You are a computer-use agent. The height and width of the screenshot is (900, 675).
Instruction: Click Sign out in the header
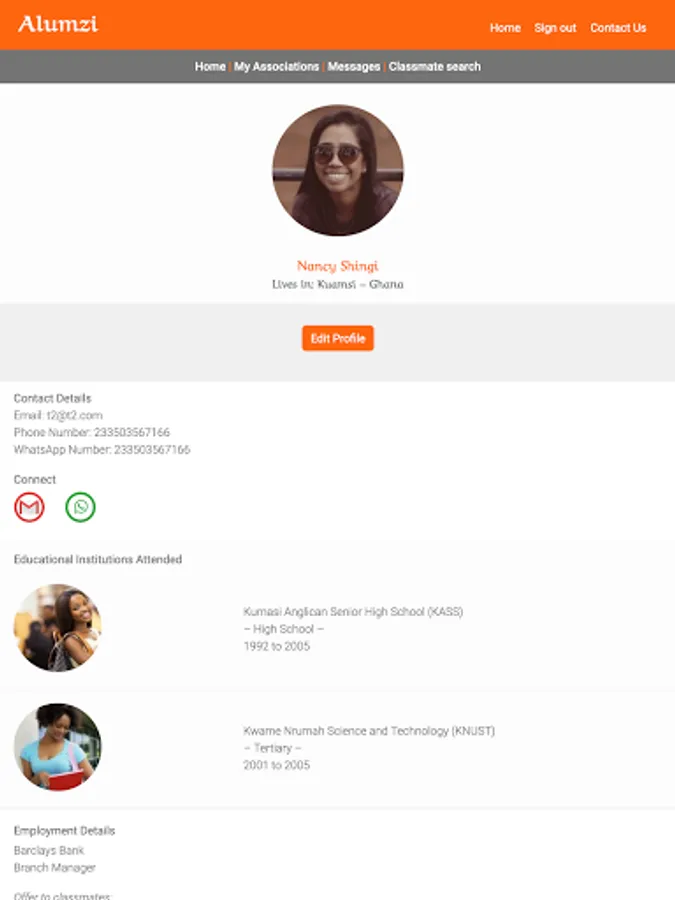tap(555, 28)
